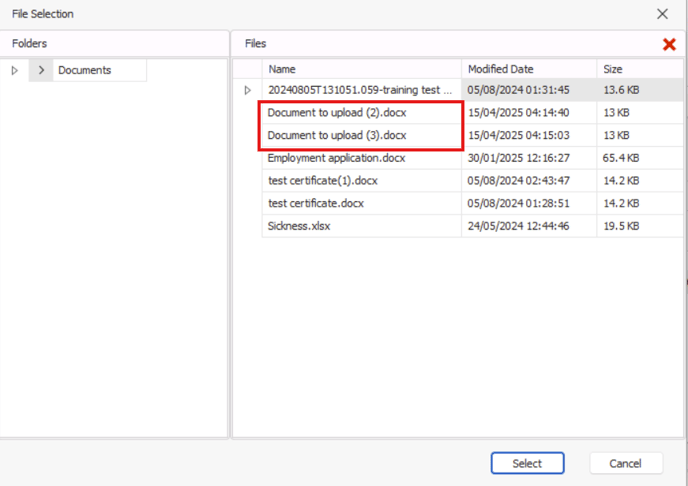Confirm with the Select button
Viewport: 688px width, 486px height.
pyautogui.click(x=527, y=463)
